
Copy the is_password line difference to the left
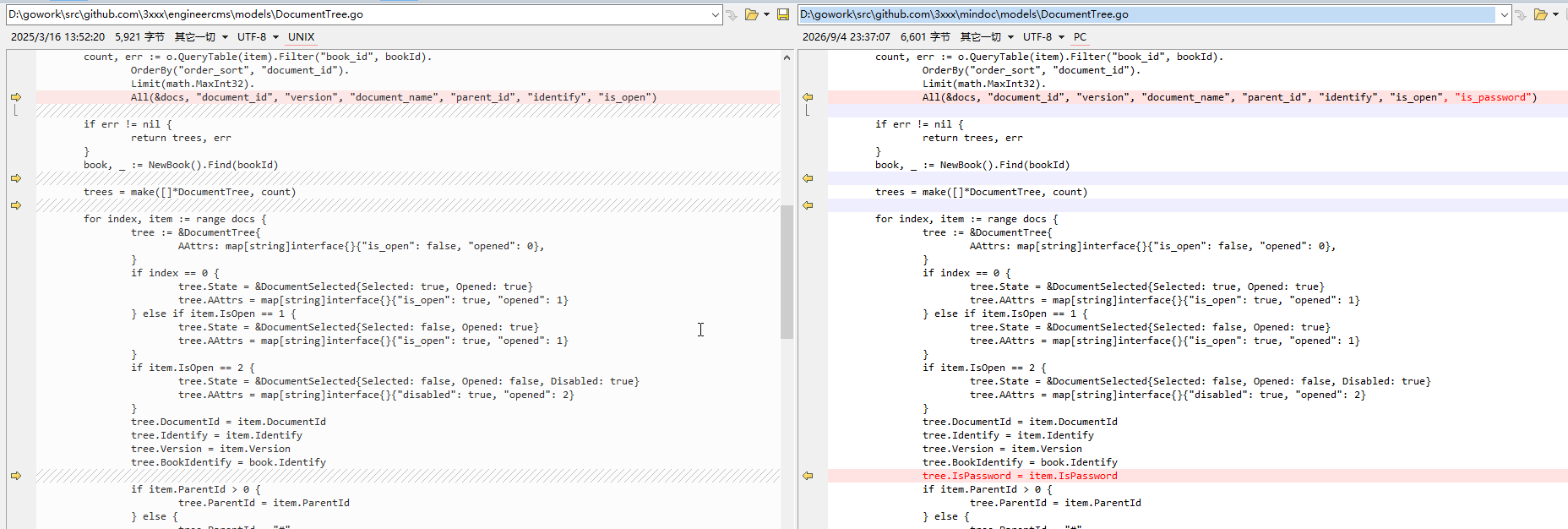[808, 97]
